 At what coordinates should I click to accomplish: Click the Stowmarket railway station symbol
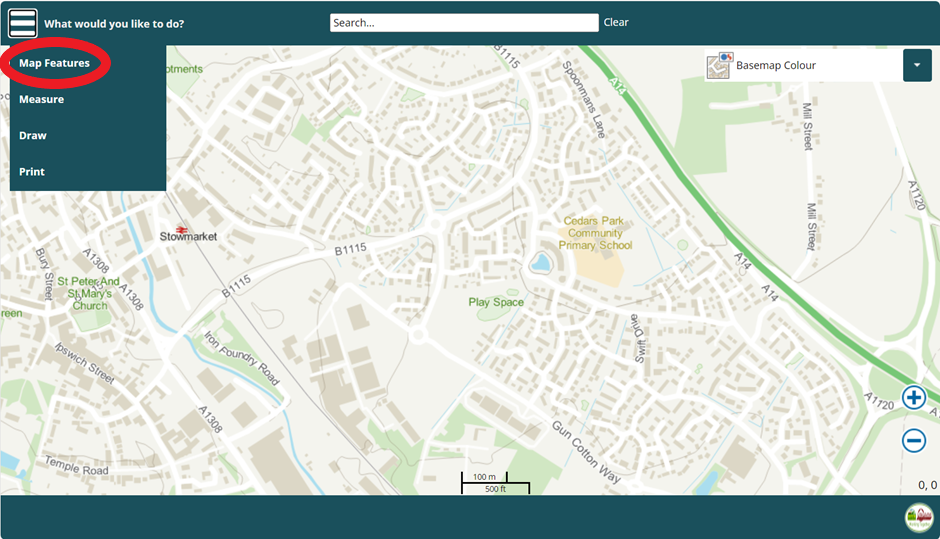tap(182, 226)
